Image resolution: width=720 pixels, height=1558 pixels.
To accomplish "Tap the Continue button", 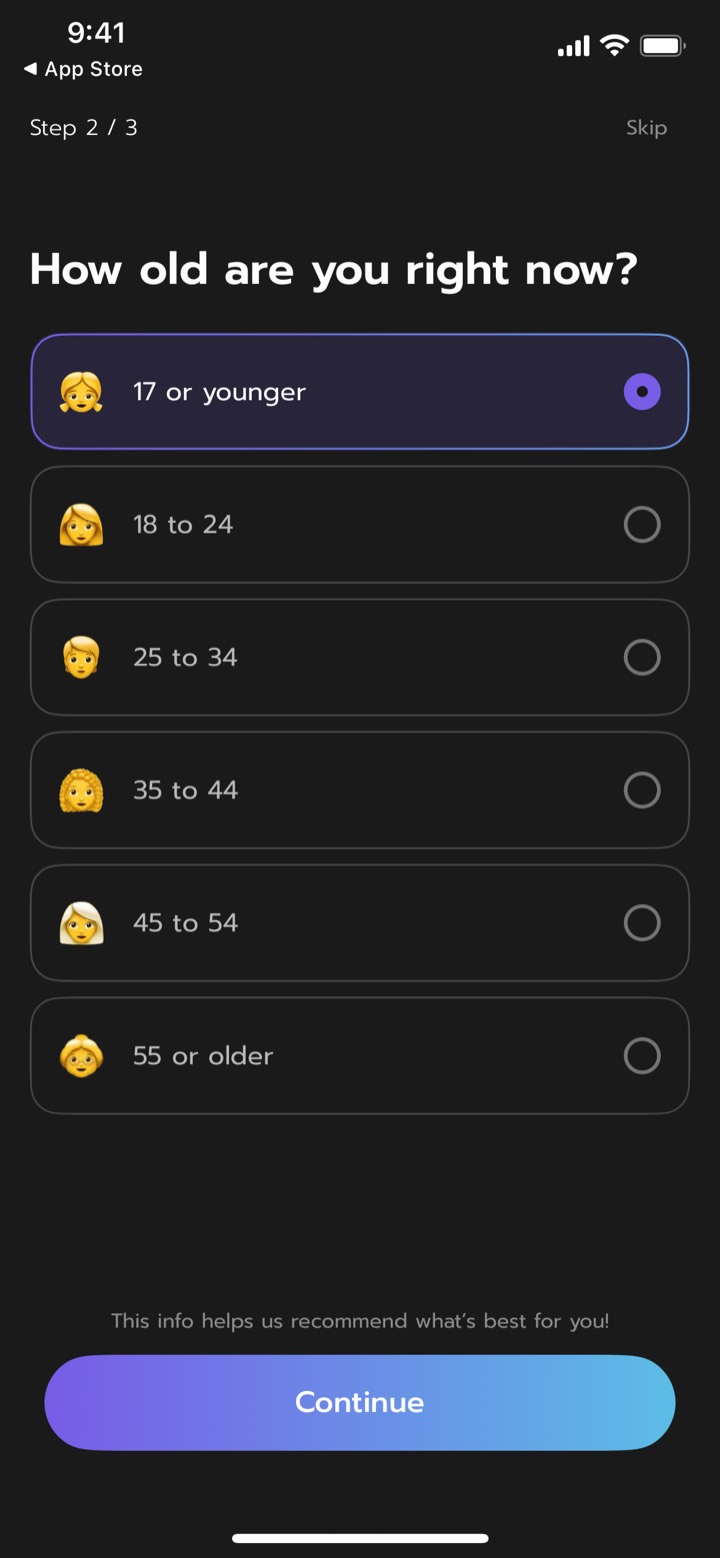I will point(360,1402).
